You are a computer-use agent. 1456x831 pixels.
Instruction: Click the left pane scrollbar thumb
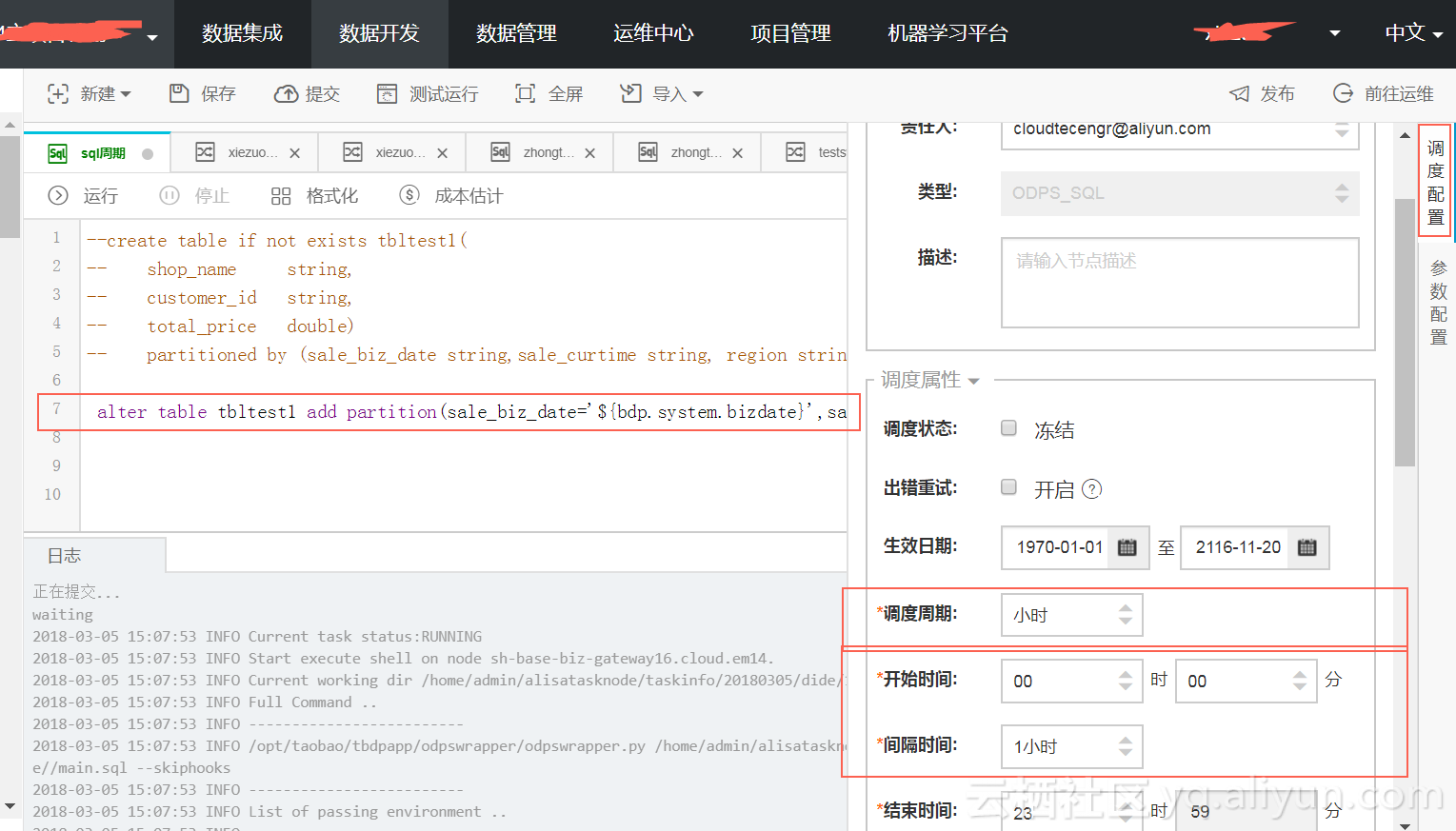pyautogui.click(x=10, y=187)
